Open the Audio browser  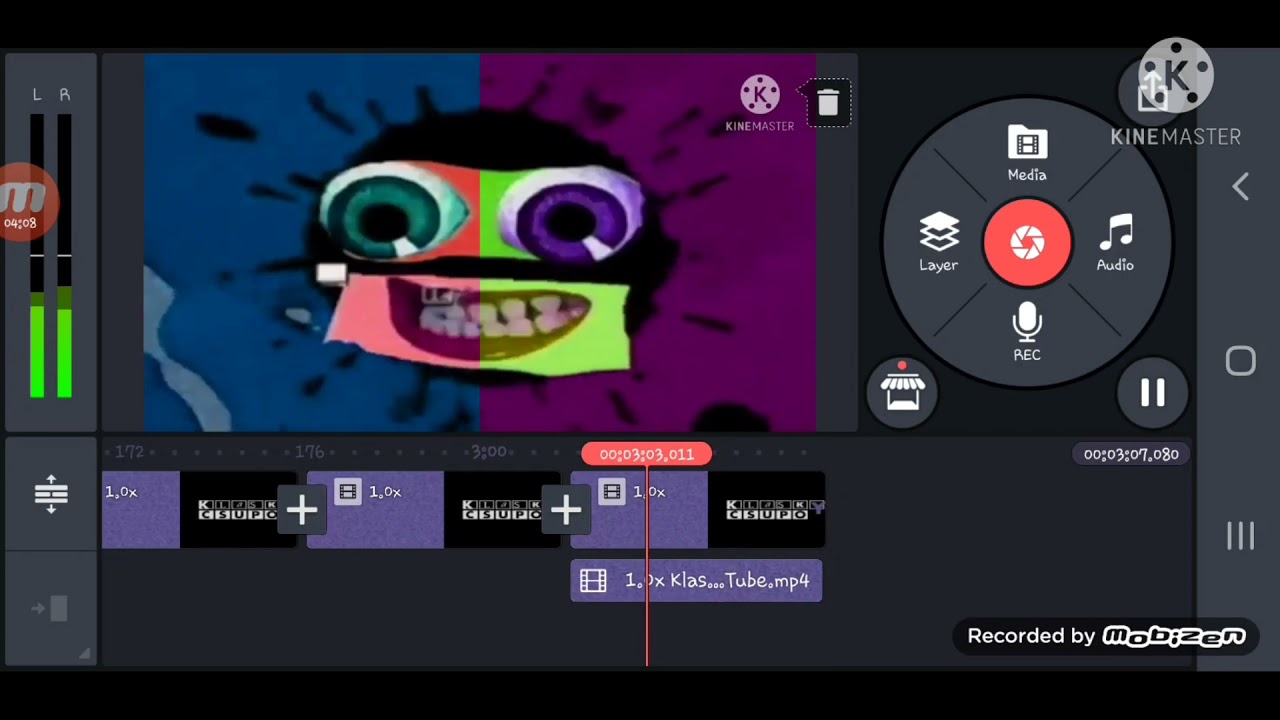(x=1115, y=243)
